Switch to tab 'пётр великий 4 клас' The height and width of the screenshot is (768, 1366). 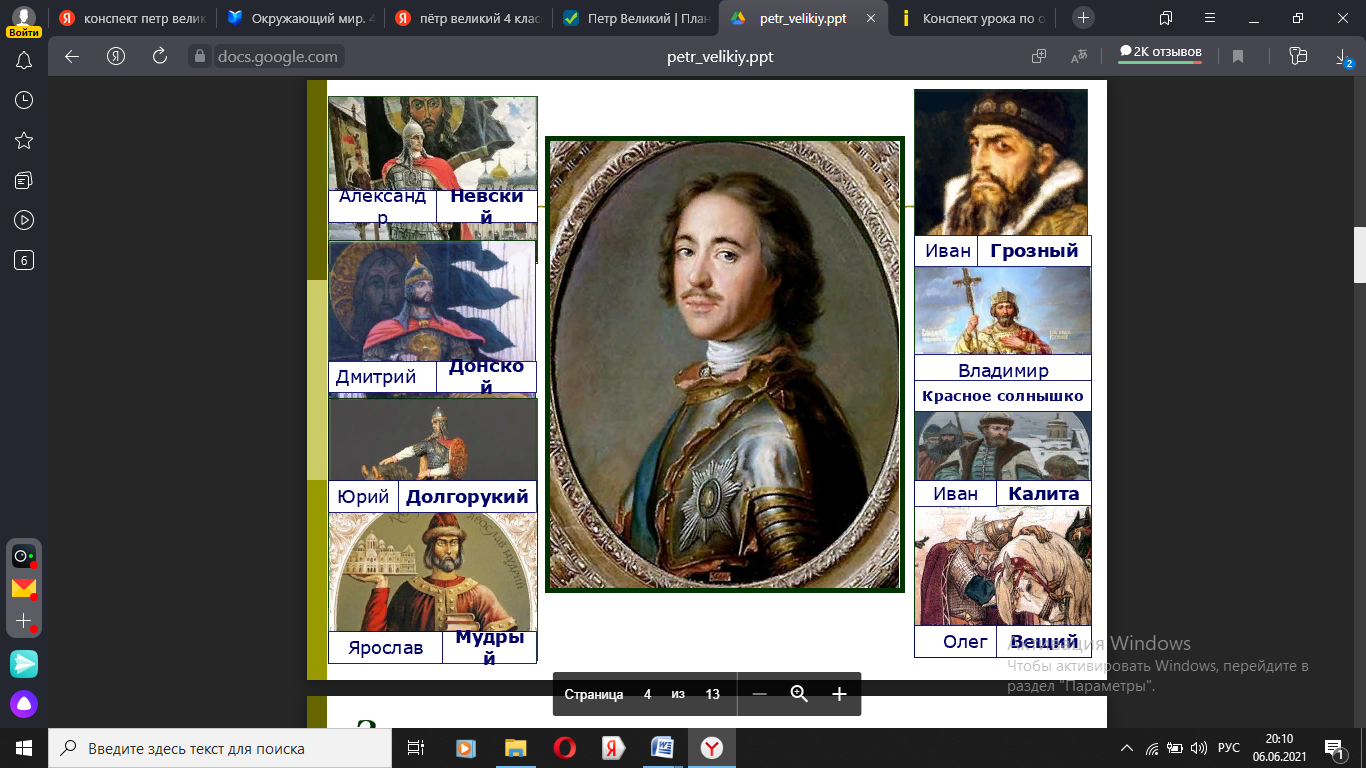469,18
